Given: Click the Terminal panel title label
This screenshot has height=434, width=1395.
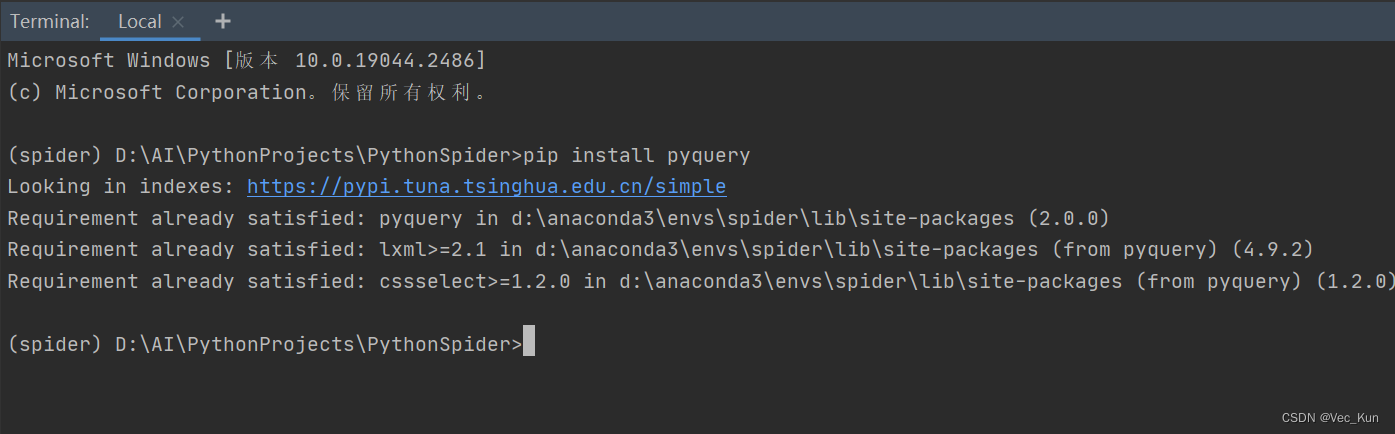Looking at the screenshot, I should [x=49, y=21].
